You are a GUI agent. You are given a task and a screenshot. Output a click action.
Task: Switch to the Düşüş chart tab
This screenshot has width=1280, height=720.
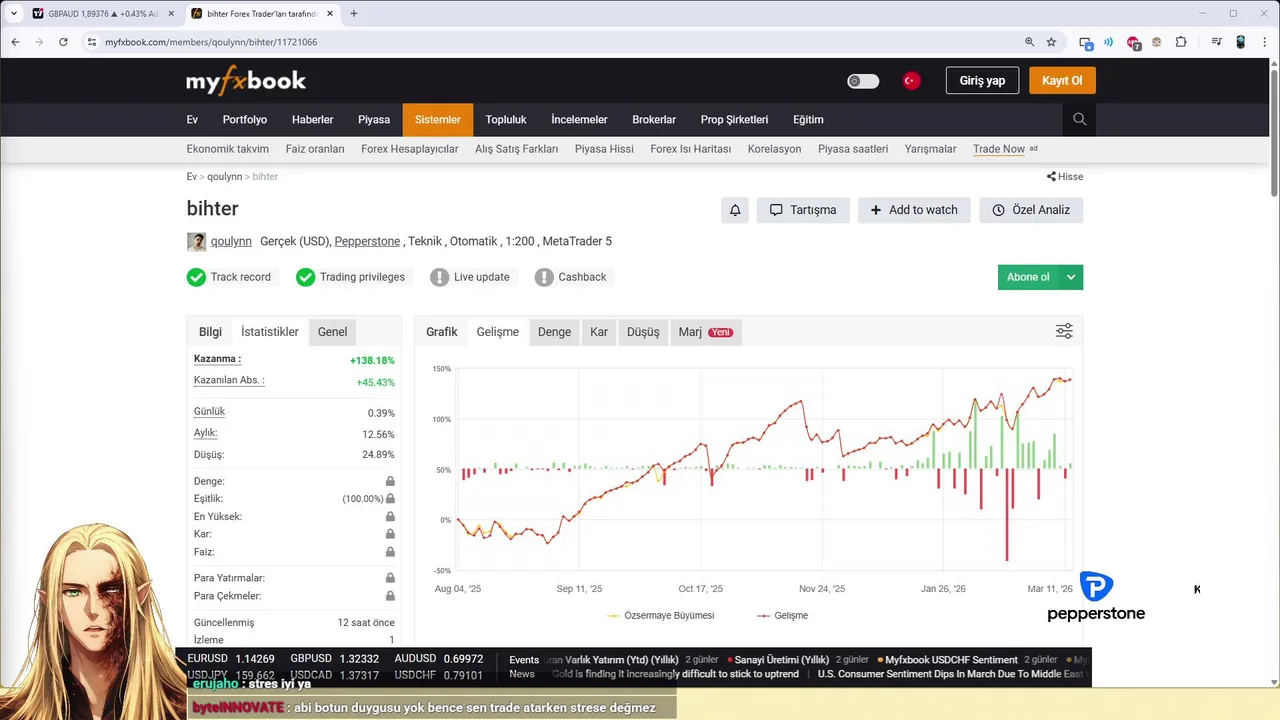click(x=643, y=332)
